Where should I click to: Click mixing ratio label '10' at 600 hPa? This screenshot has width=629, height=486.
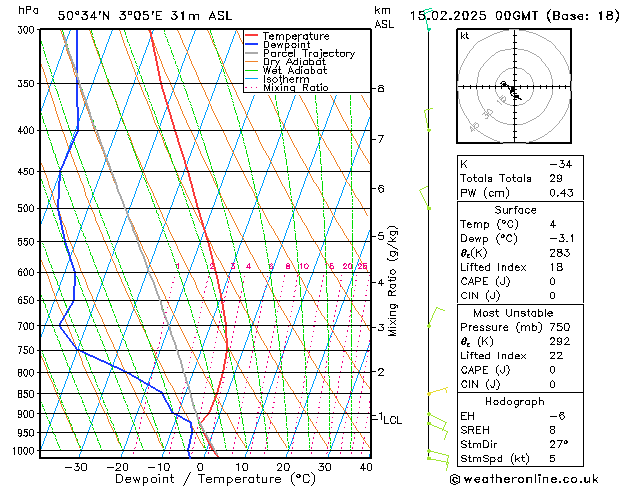coord(304,266)
